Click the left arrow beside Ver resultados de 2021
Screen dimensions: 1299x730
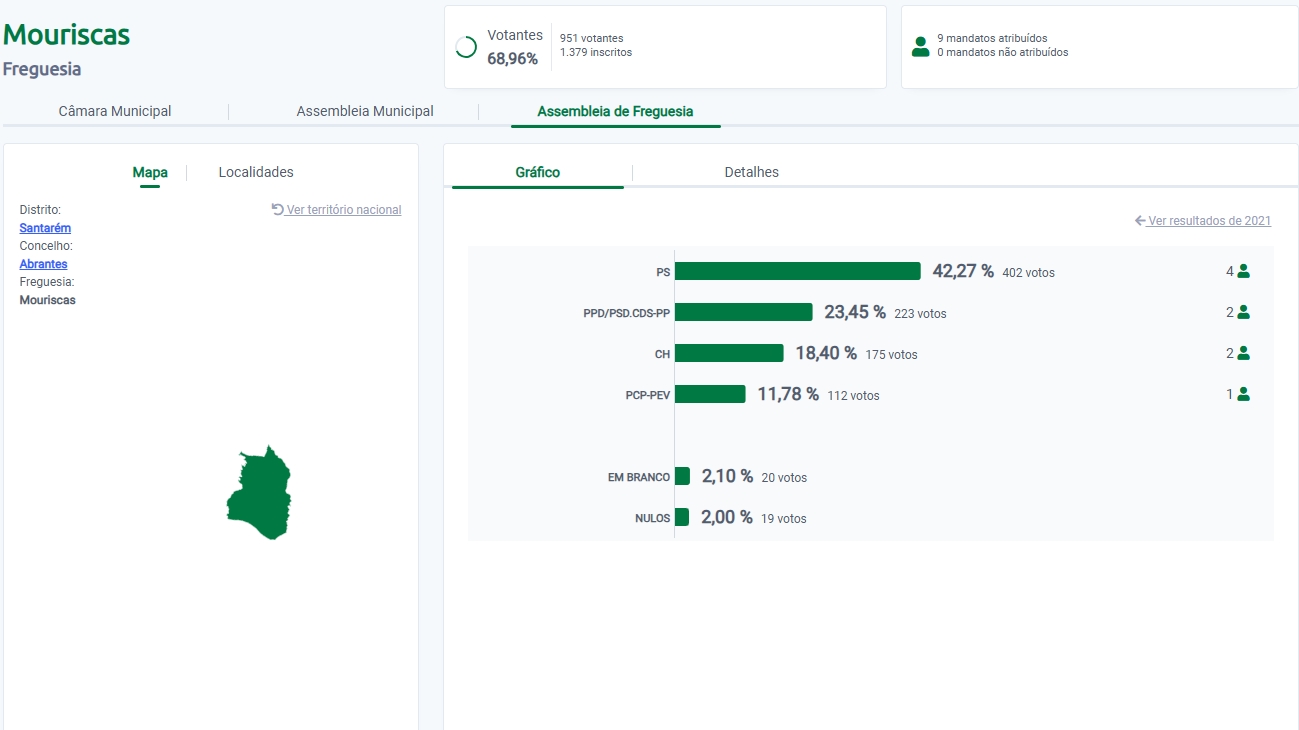tap(1140, 221)
